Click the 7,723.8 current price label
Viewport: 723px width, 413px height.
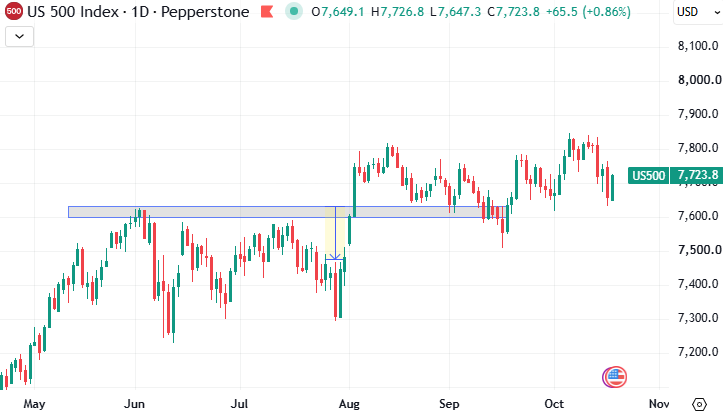(x=697, y=176)
